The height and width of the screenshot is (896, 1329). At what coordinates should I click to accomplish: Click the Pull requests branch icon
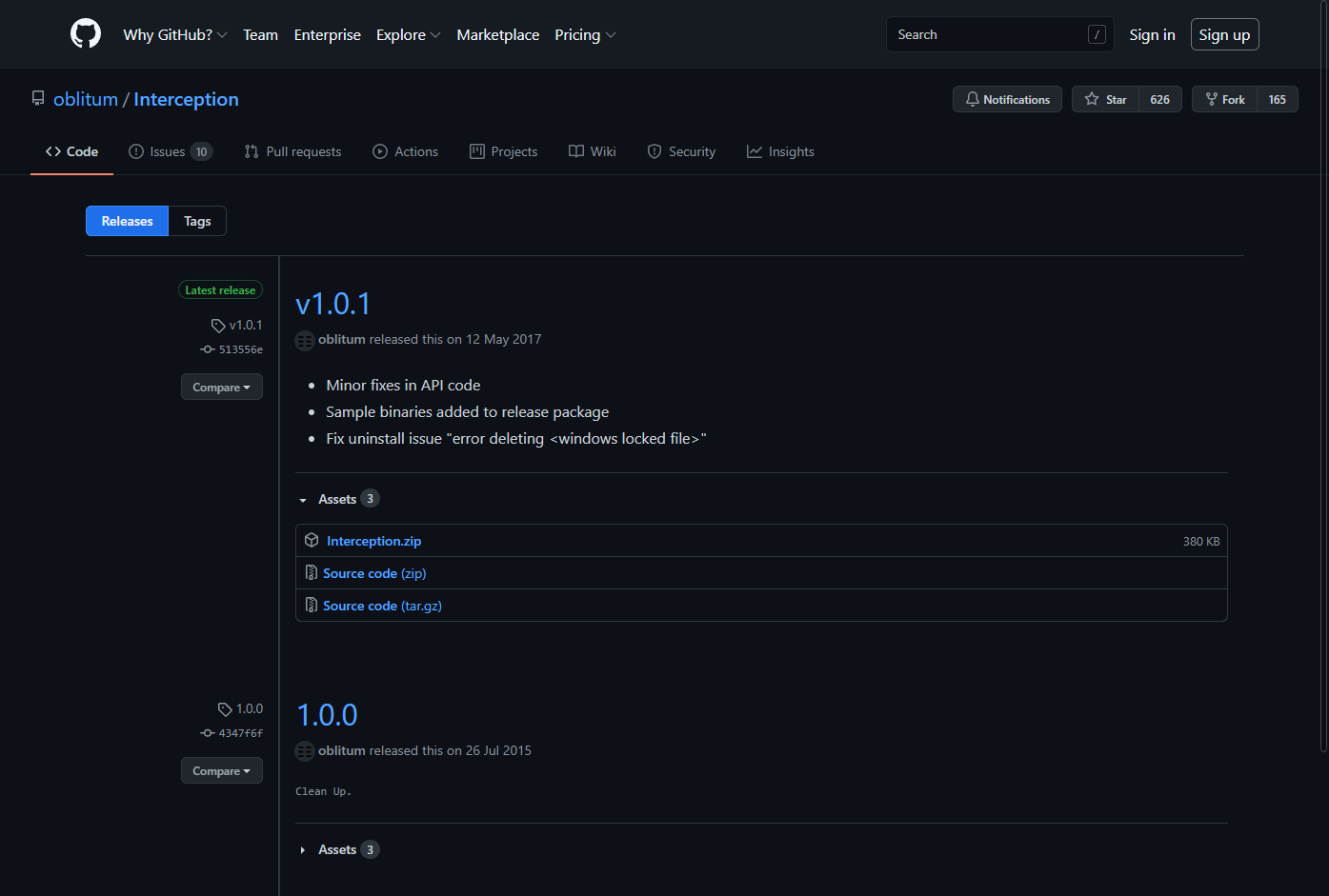tap(252, 151)
